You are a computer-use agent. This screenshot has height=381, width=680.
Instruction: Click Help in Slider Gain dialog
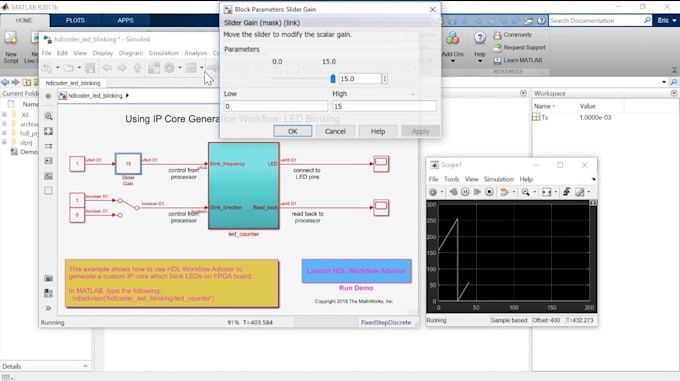click(378, 131)
